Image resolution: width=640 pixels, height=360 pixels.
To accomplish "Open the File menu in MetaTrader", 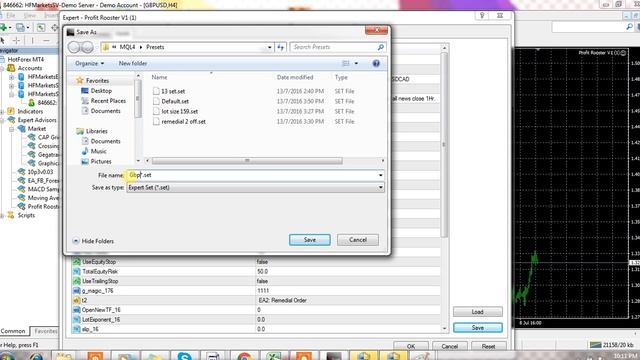I will [11, 16].
